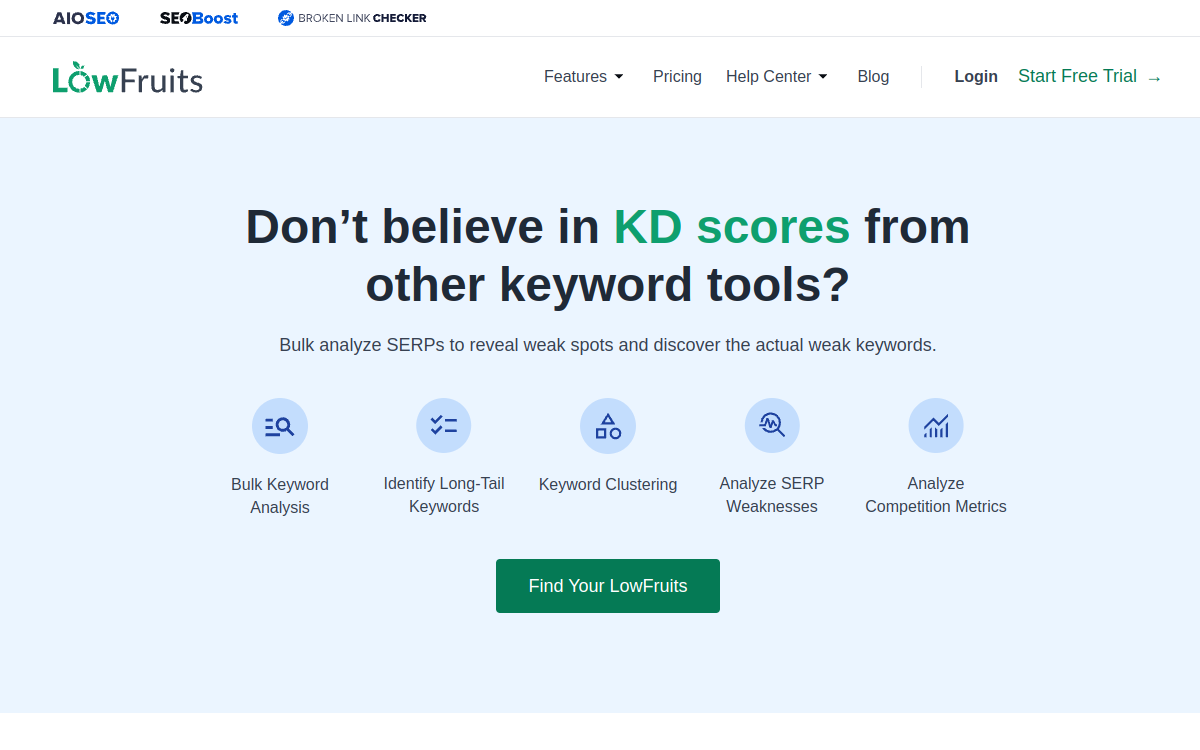Click the Keyword Clustering label

pos(608,485)
